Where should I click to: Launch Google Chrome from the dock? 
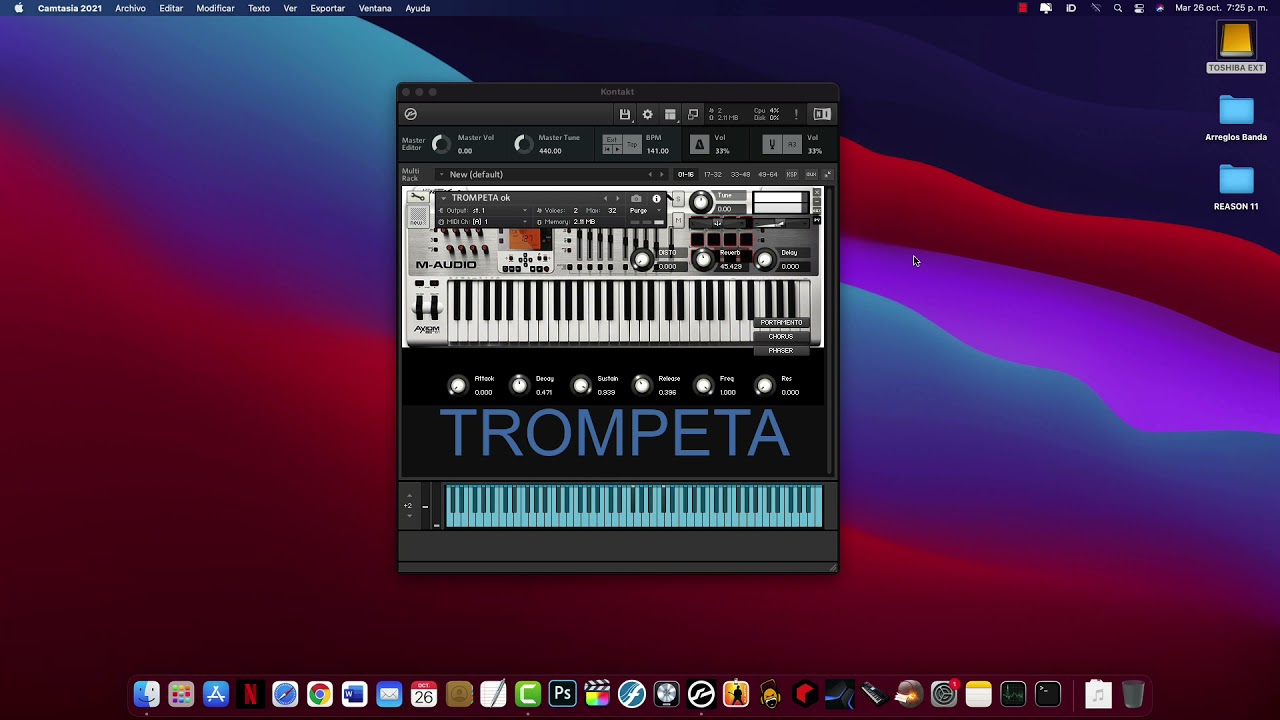(320, 694)
